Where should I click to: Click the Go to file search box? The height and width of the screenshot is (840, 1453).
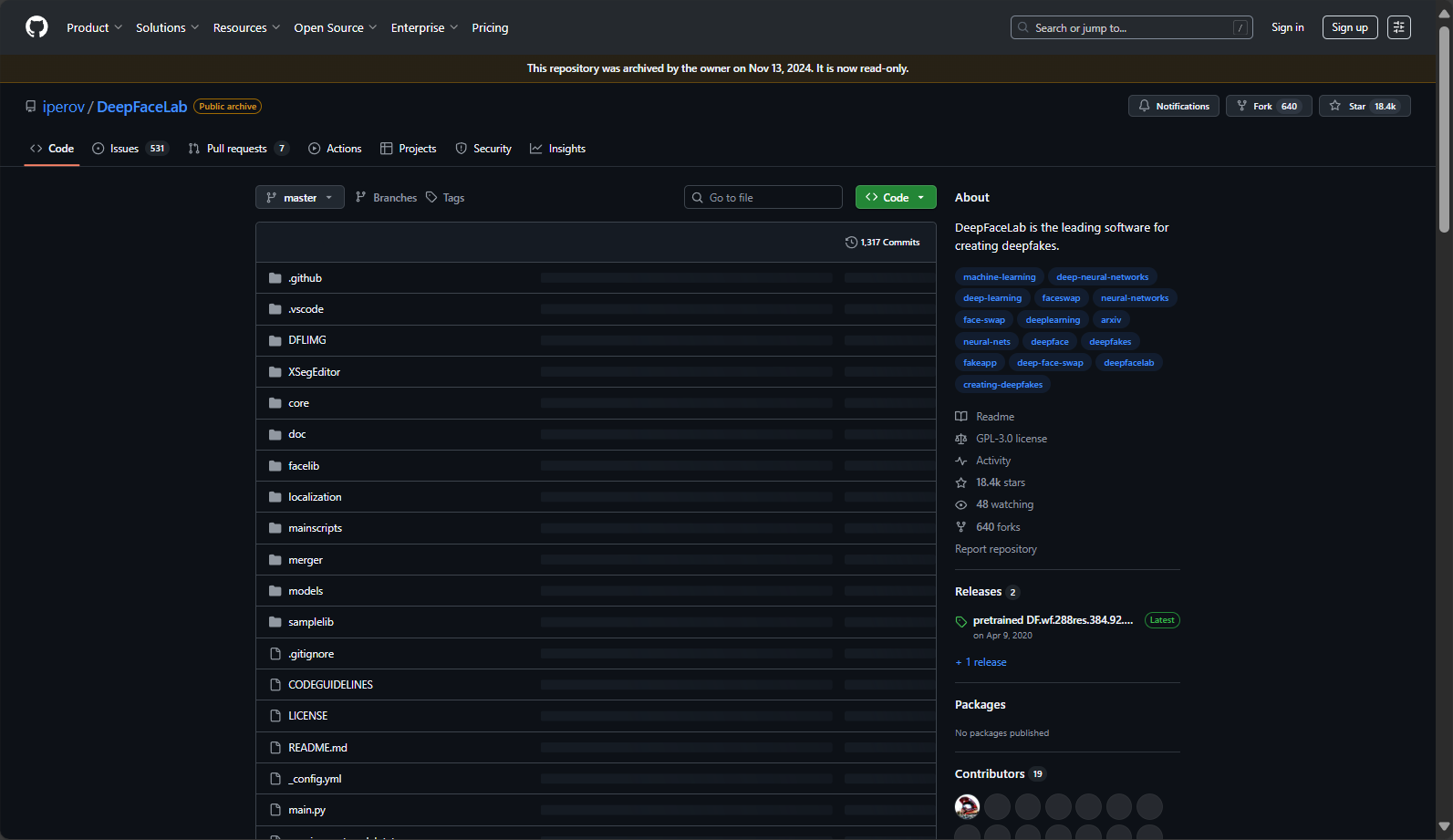tap(763, 197)
